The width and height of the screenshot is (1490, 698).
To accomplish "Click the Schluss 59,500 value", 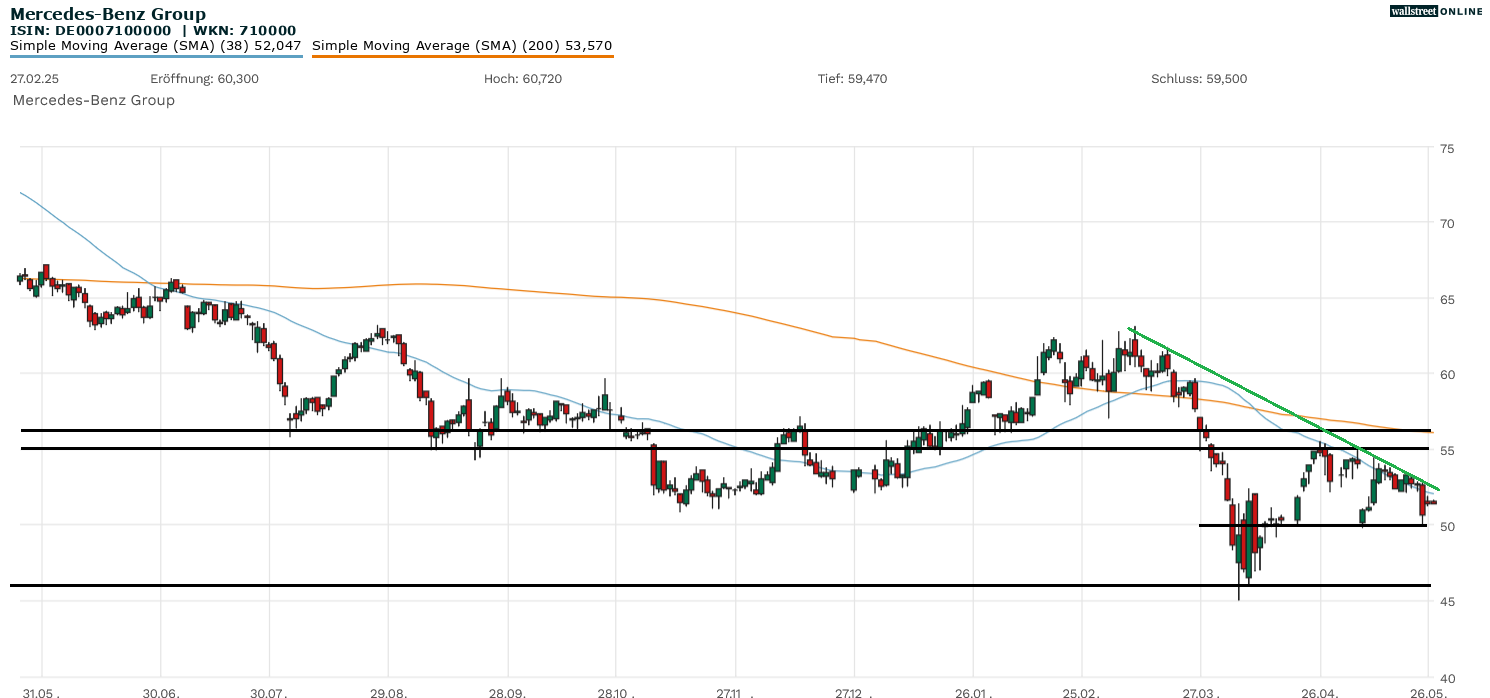I will (x=1199, y=79).
